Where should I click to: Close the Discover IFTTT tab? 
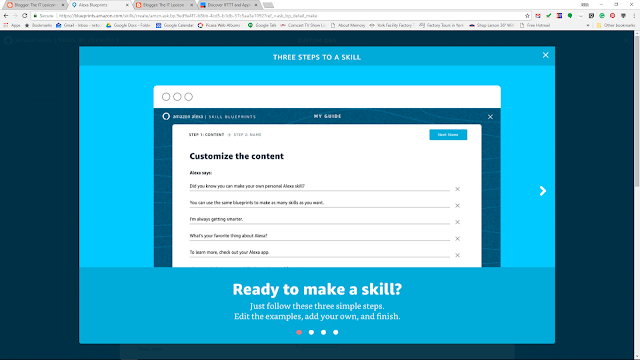pos(256,5)
